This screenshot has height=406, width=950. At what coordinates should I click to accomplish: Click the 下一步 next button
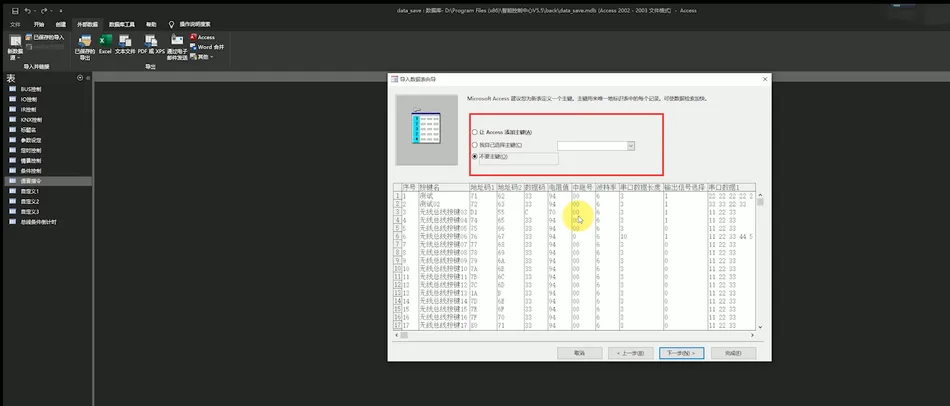tap(682, 353)
